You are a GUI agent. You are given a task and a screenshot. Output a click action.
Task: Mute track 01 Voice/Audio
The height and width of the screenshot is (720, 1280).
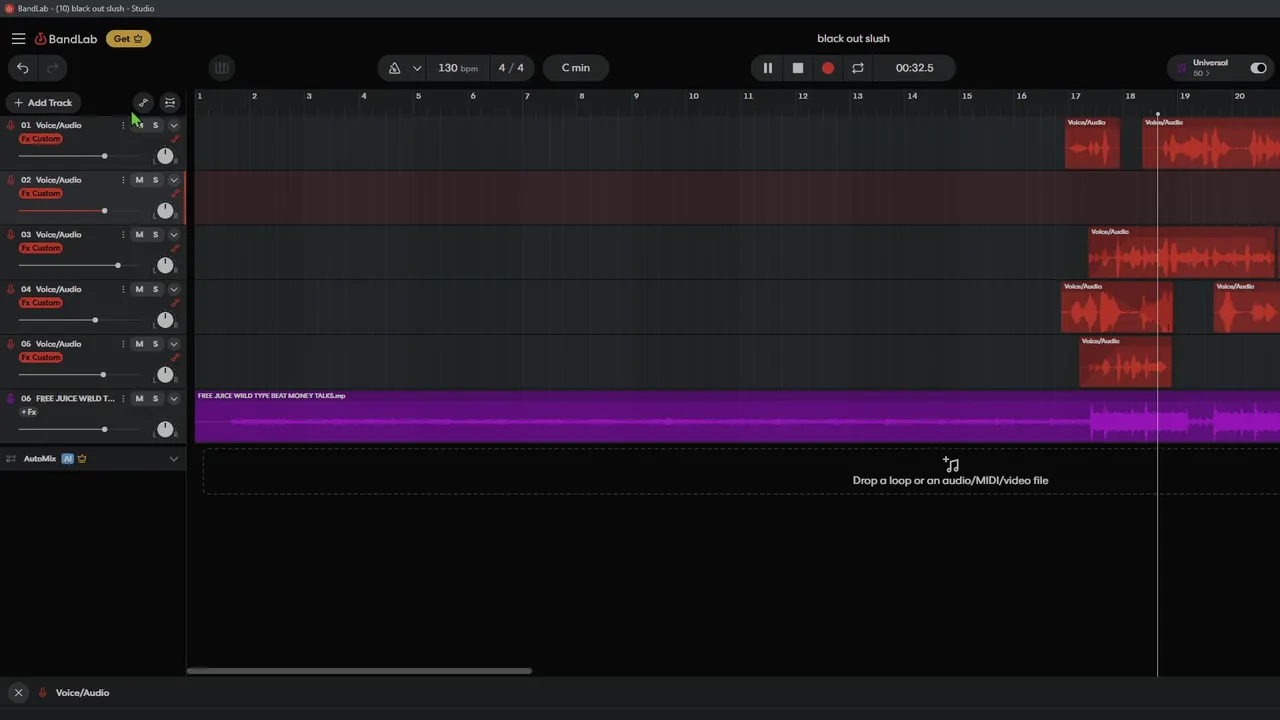[139, 125]
